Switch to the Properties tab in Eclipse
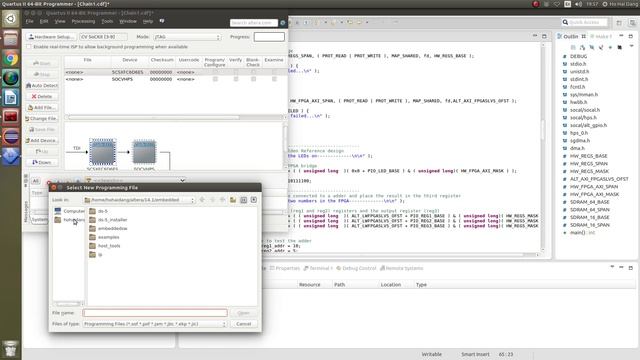The image size is (640, 360). pos(284,268)
